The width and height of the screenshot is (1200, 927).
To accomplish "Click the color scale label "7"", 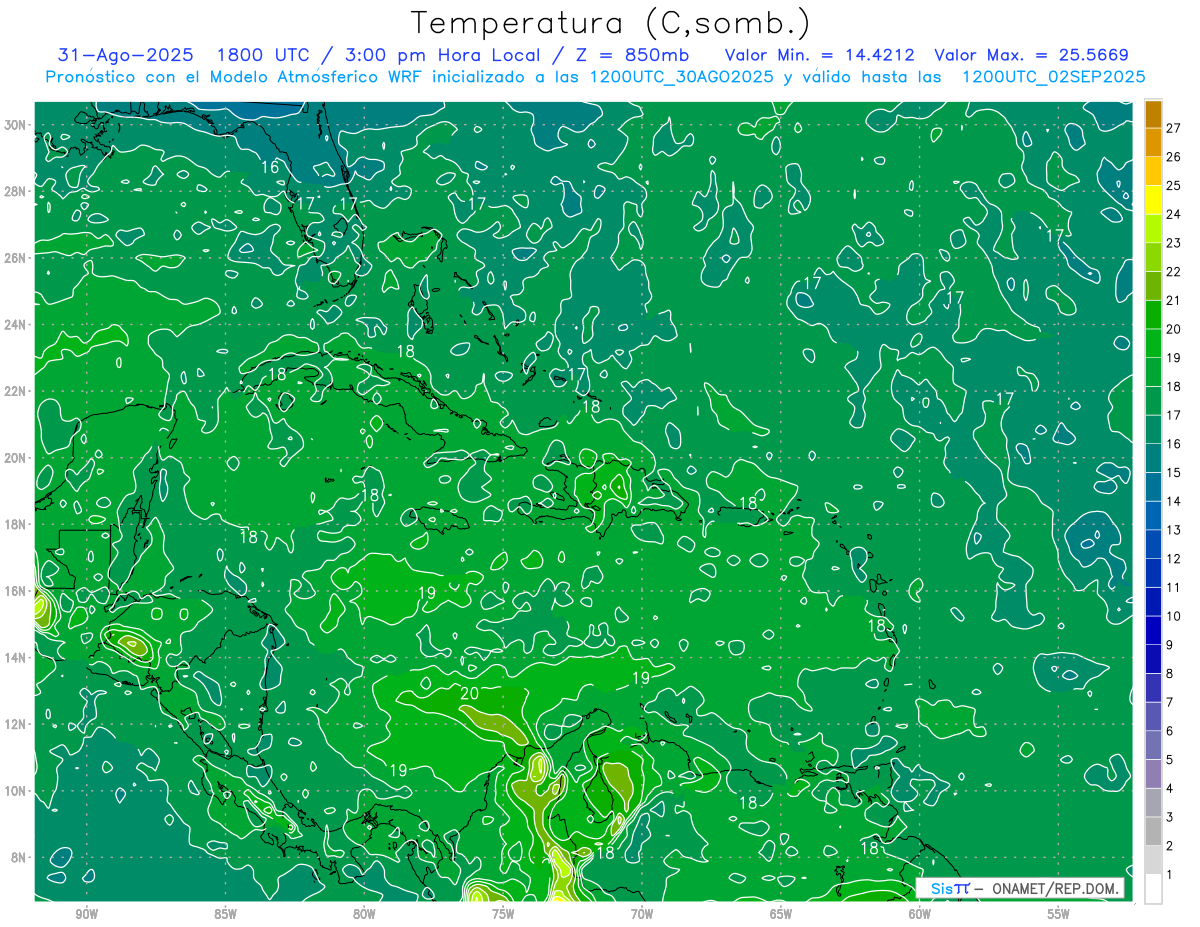I will [x=1170, y=702].
